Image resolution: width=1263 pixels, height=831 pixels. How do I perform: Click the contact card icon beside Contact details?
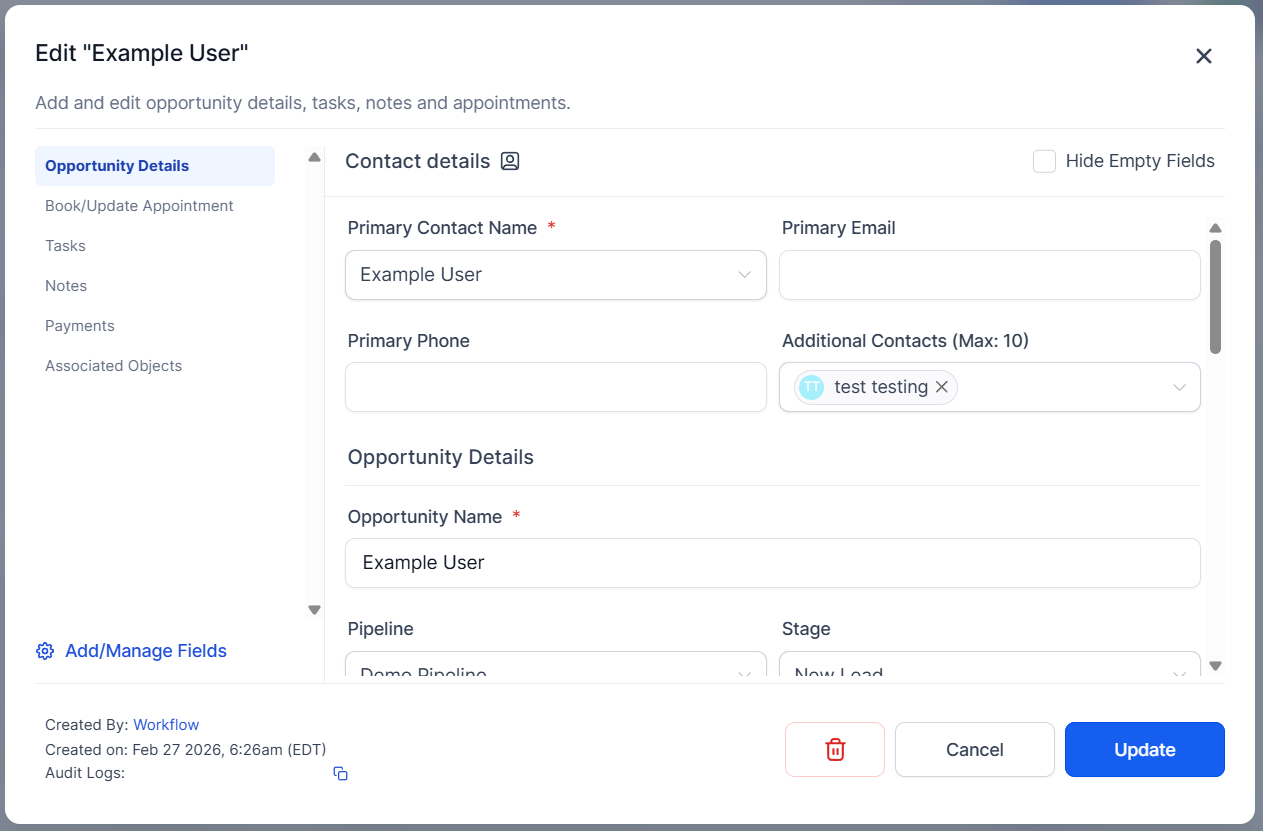click(x=510, y=161)
